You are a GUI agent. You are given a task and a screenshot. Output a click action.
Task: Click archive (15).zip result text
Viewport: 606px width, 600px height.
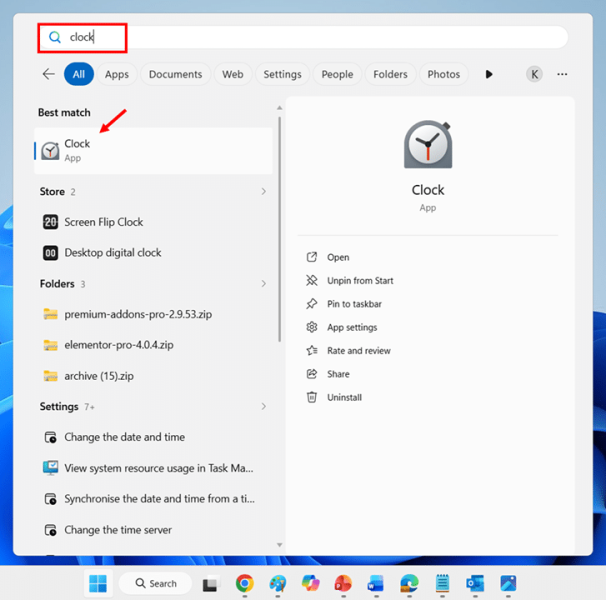(x=99, y=376)
